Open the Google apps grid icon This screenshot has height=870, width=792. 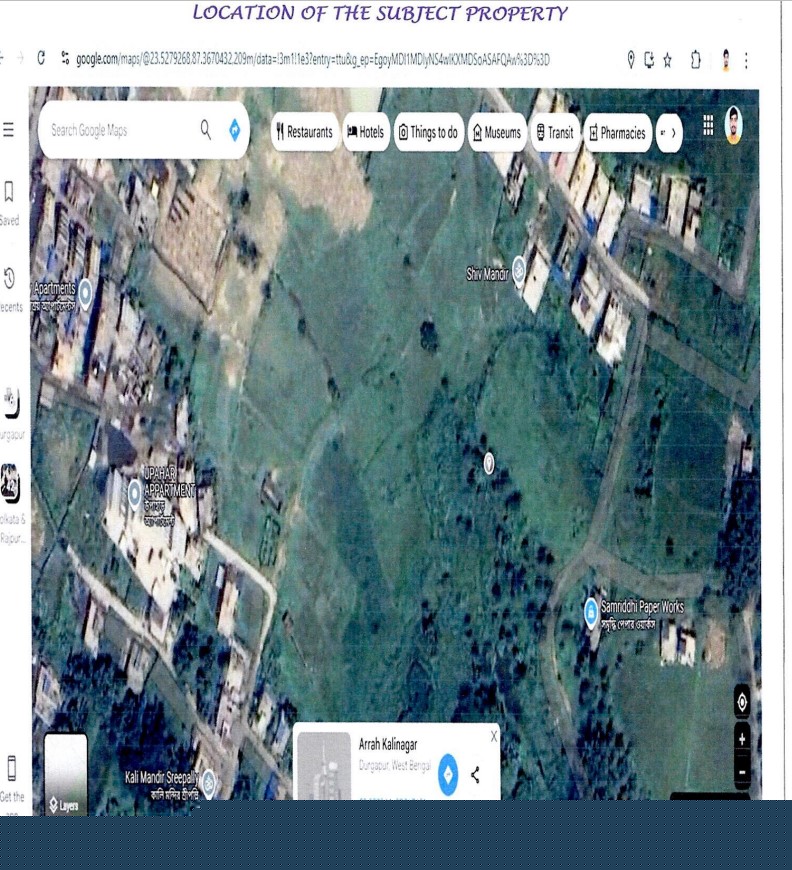tap(708, 125)
